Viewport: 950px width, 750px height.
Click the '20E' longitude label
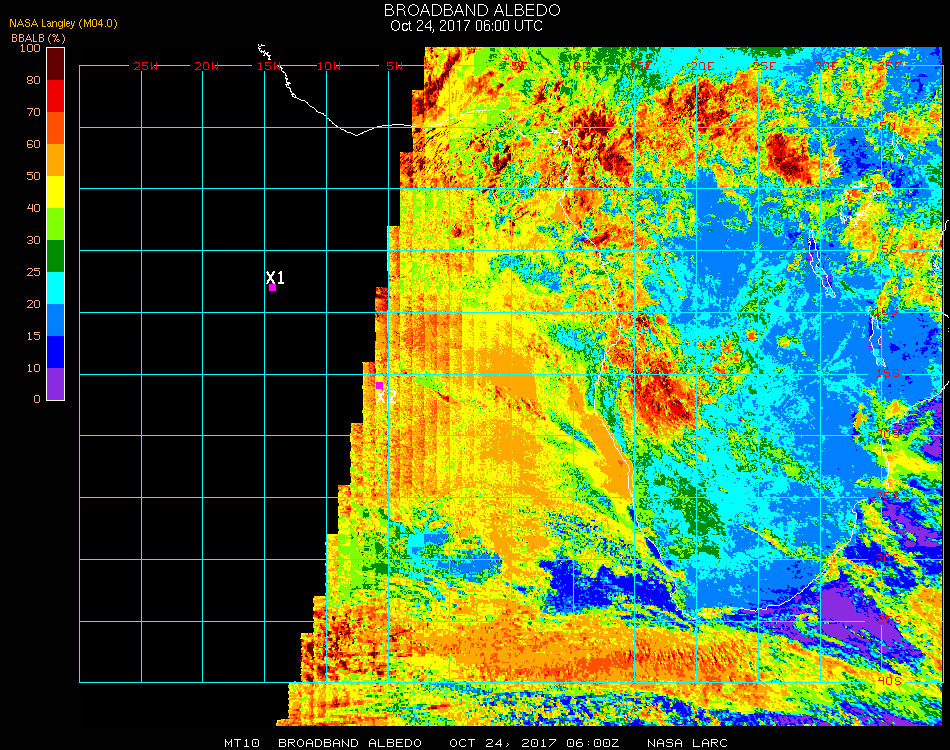[702, 66]
